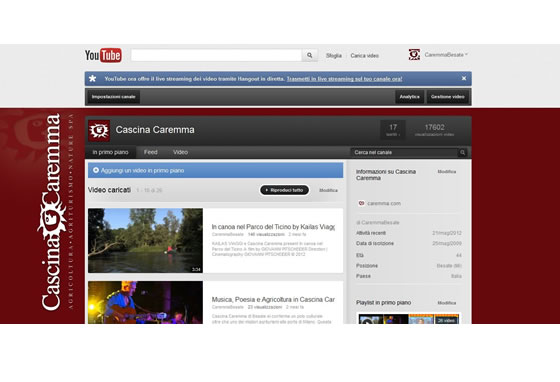Open In canoa nel Parco del Ticino title
The height and width of the screenshot is (382, 560).
tap(273, 227)
